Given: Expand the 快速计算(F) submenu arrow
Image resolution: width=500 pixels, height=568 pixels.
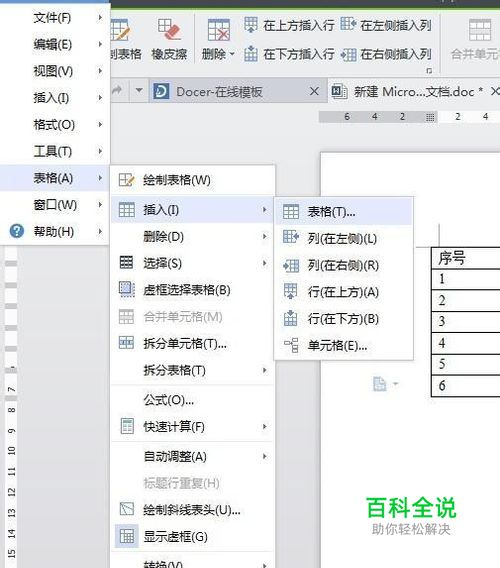Looking at the screenshot, I should pyautogui.click(x=264, y=427).
